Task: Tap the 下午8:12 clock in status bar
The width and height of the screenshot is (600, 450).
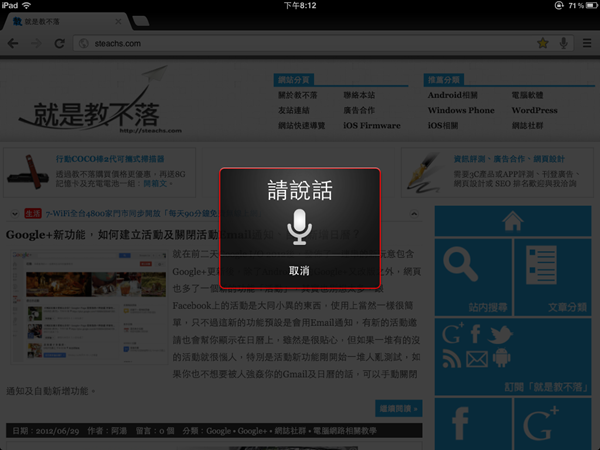Action: [x=300, y=5]
